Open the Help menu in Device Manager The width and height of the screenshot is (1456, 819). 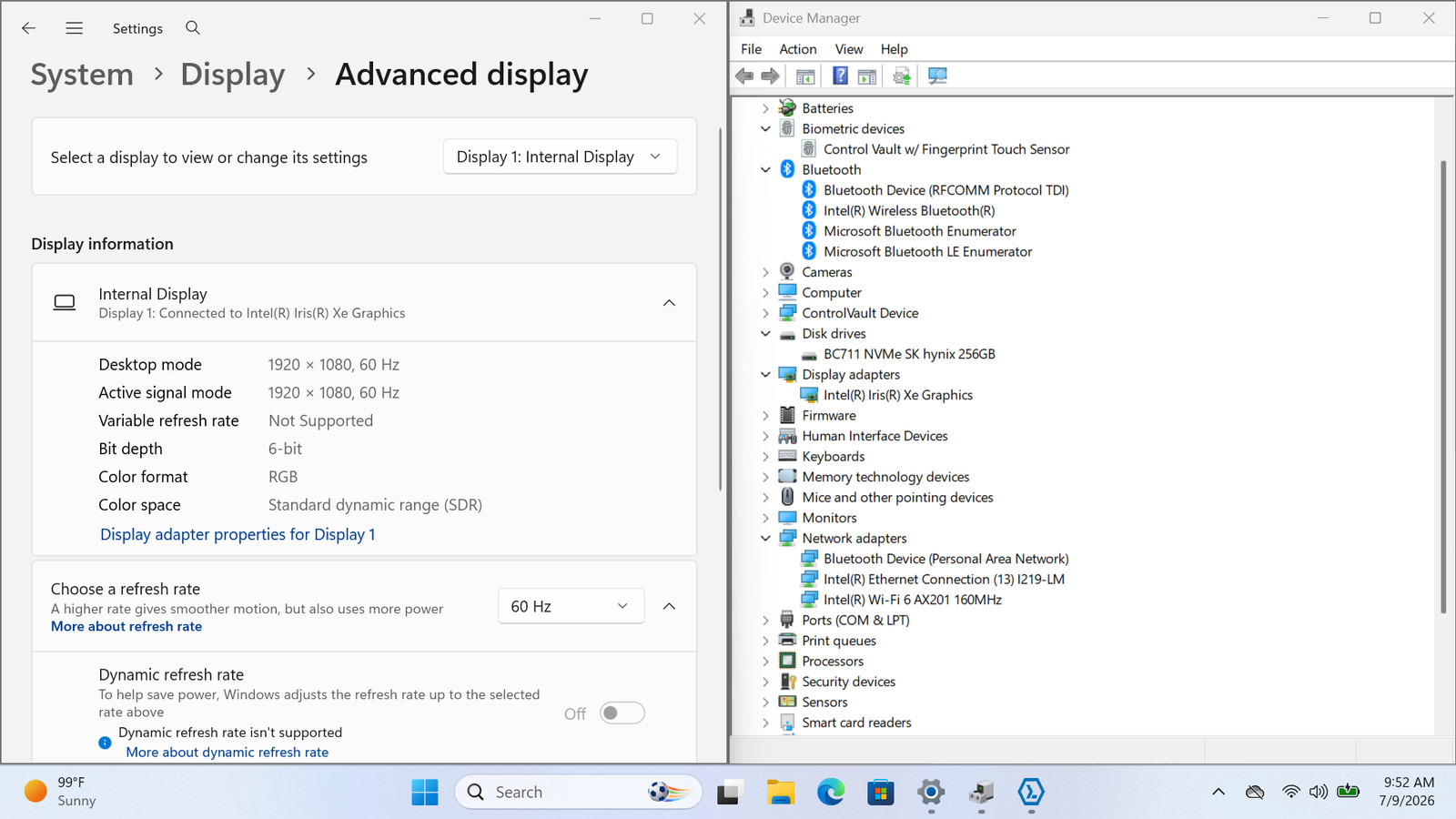[x=895, y=49]
